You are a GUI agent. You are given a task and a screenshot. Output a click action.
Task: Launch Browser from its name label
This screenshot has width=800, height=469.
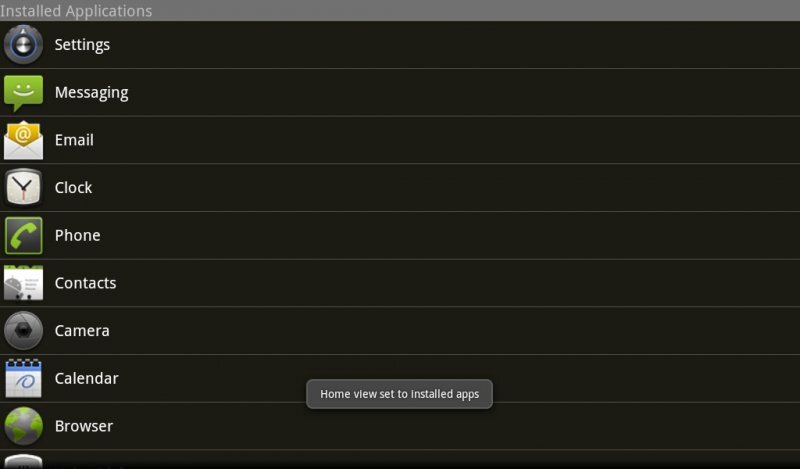[83, 426]
